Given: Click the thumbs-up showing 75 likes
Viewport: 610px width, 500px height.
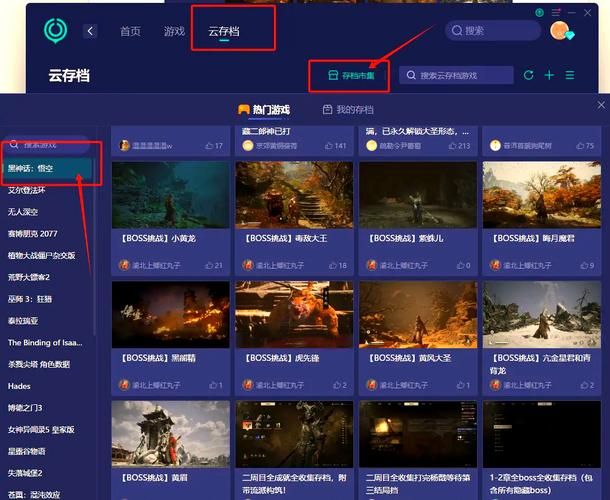Looking at the screenshot, I should click(x=580, y=146).
